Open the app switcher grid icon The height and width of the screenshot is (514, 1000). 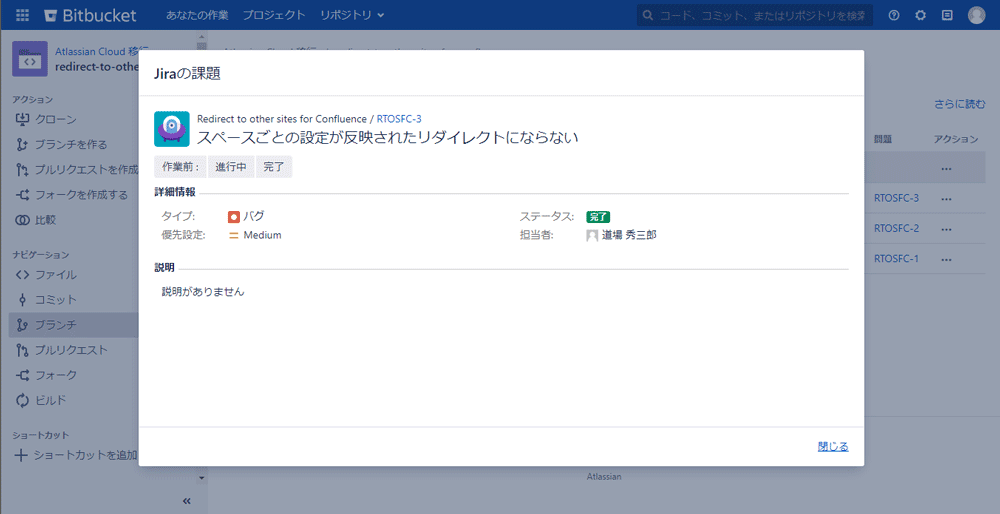click(x=22, y=15)
